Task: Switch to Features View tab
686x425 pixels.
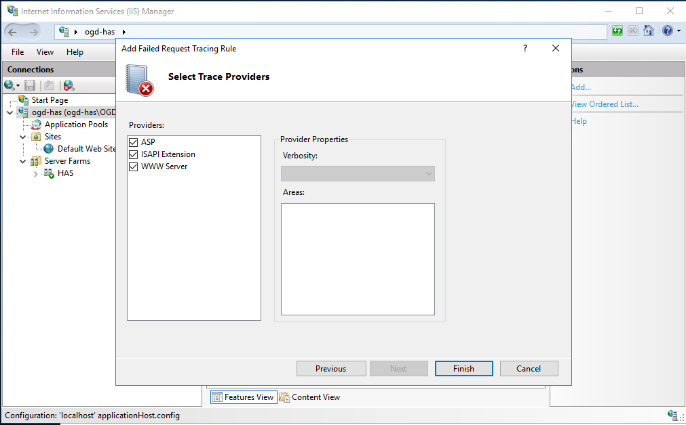Action: 243,397
